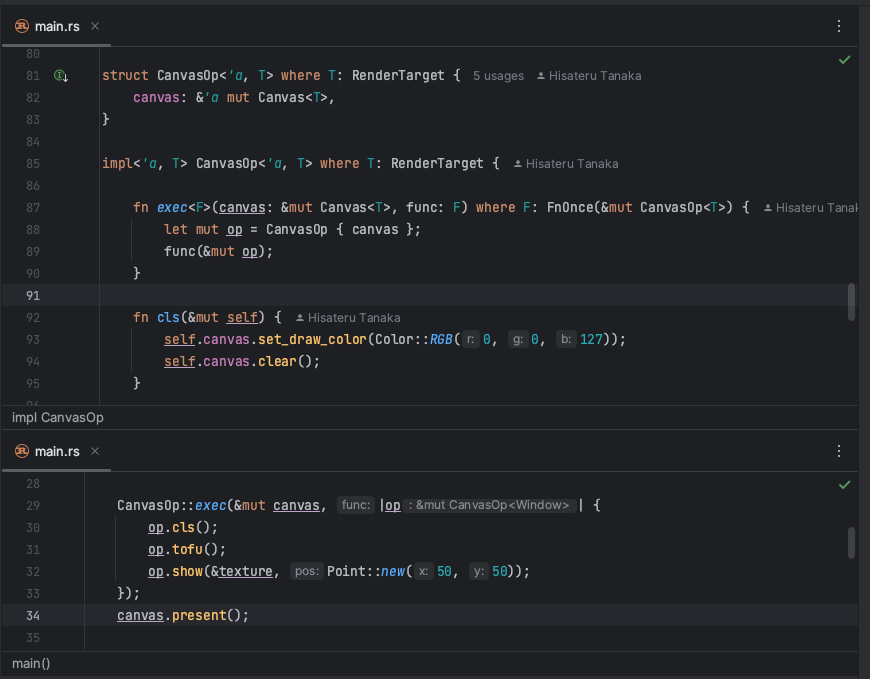Click the 'b:' parameter hint on line 93
The image size is (870, 679).
click(x=565, y=340)
